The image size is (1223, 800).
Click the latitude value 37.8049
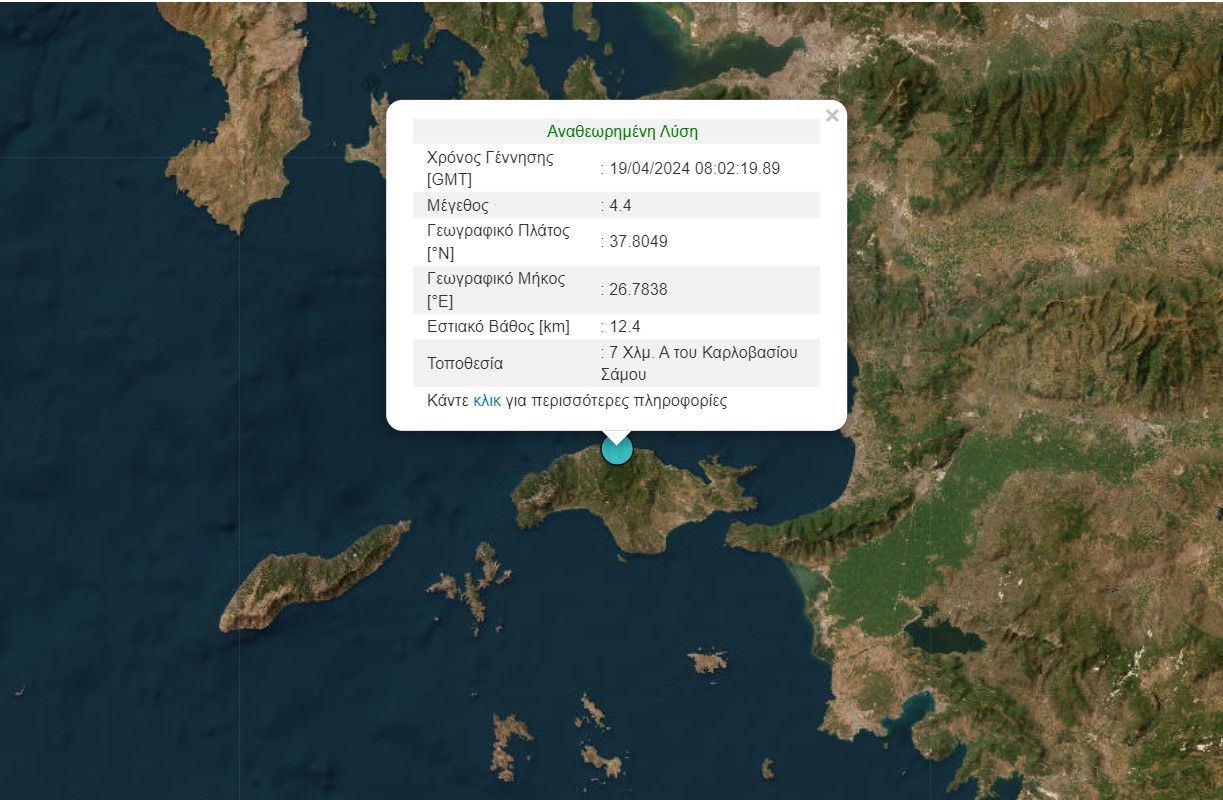638,242
